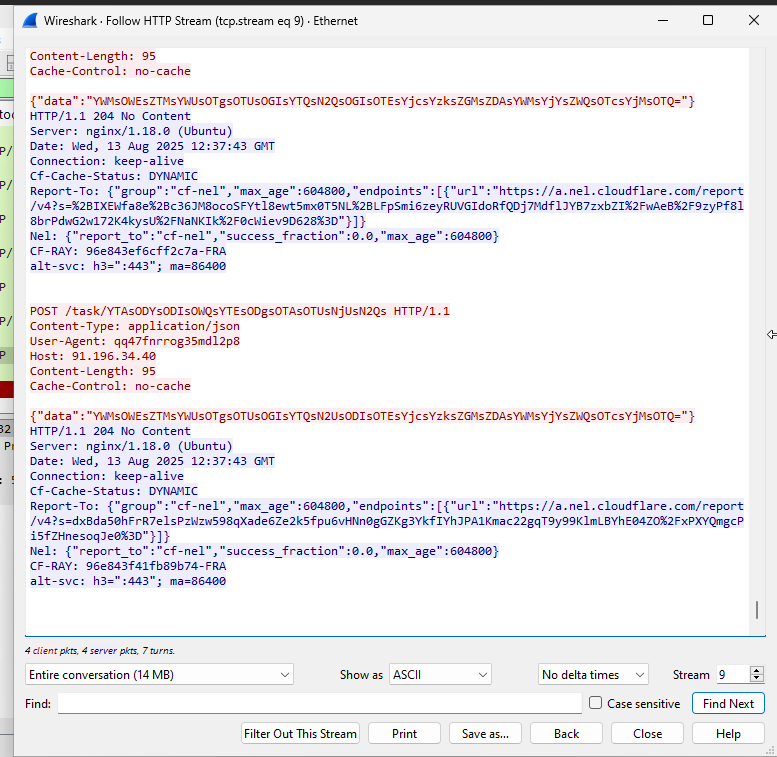Enable the Case sensitive checkbox

pyautogui.click(x=596, y=703)
